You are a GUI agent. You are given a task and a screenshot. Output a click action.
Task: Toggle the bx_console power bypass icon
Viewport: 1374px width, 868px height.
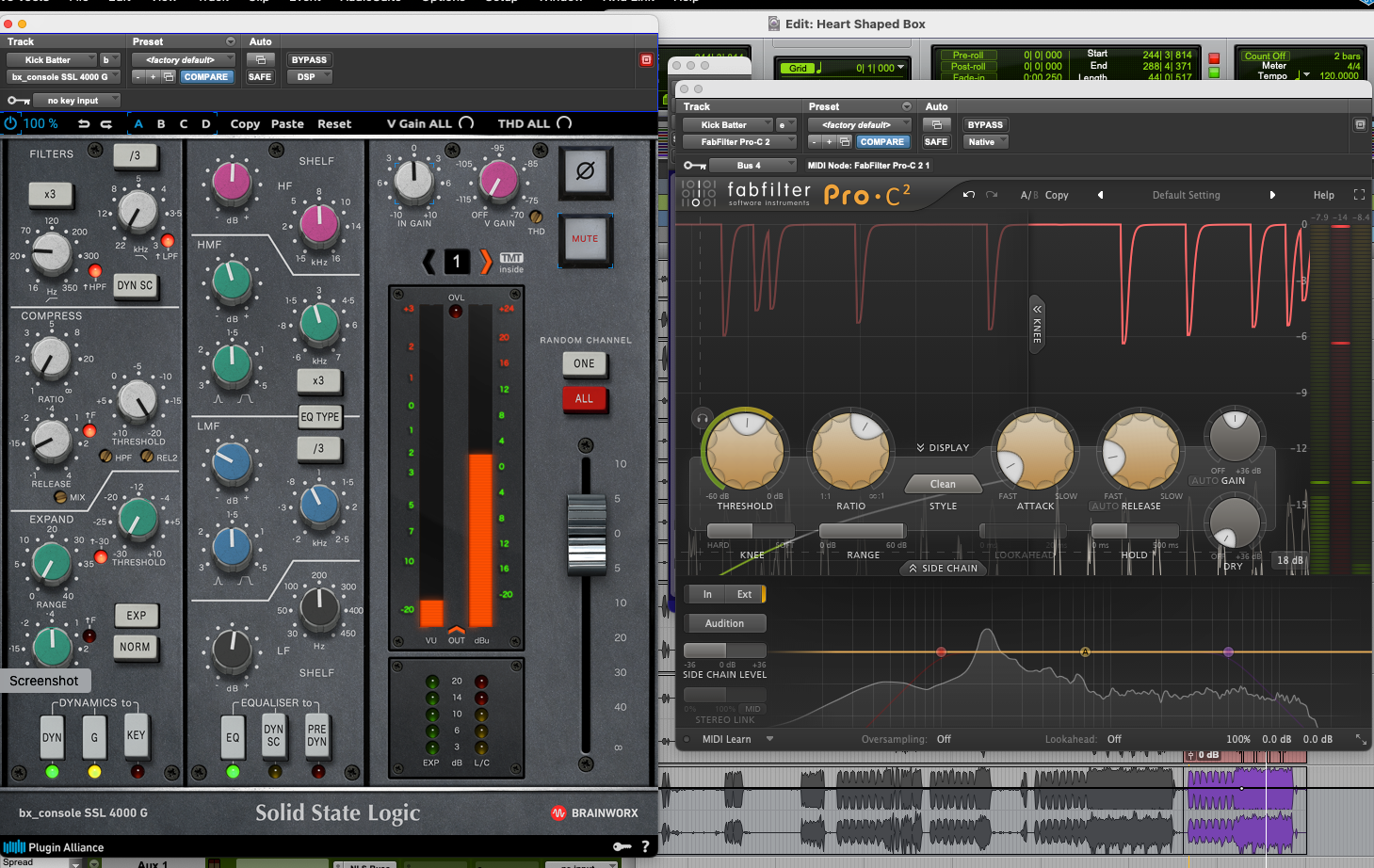pyautogui.click(x=11, y=123)
